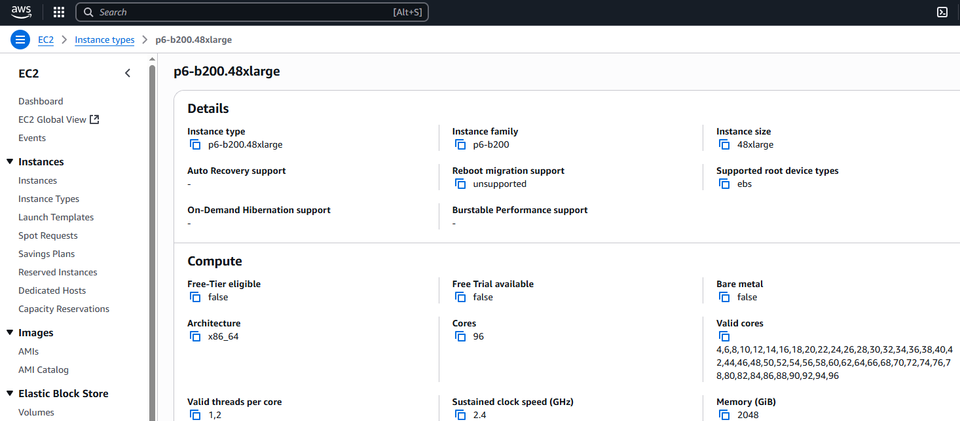Focus the AWS search field

tap(252, 12)
